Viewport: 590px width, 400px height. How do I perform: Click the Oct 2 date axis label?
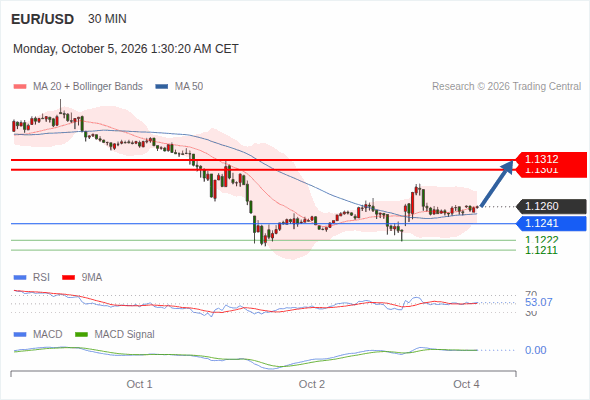click(x=312, y=384)
